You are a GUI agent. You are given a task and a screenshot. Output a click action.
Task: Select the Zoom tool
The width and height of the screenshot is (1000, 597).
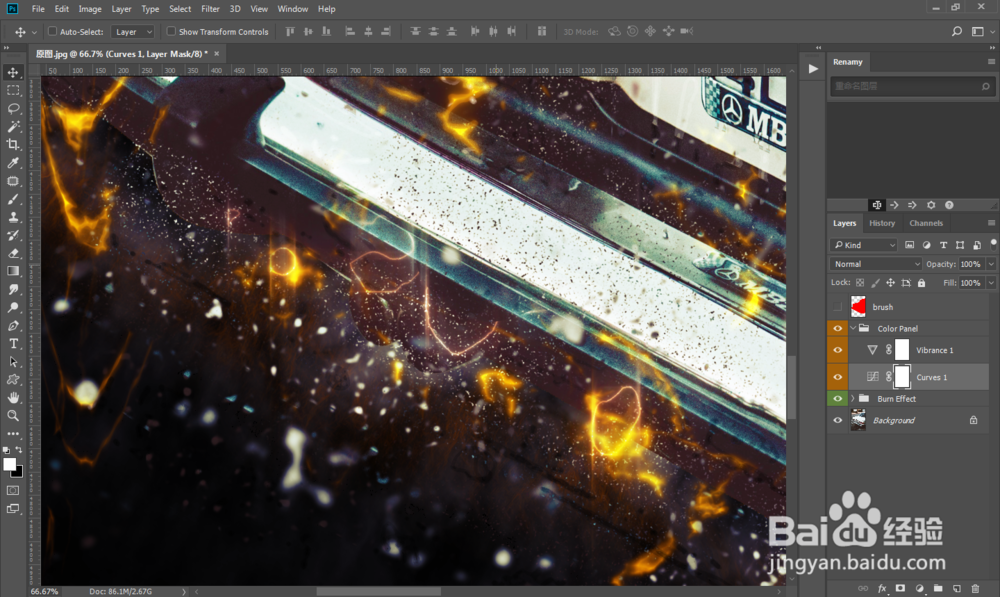click(13, 415)
